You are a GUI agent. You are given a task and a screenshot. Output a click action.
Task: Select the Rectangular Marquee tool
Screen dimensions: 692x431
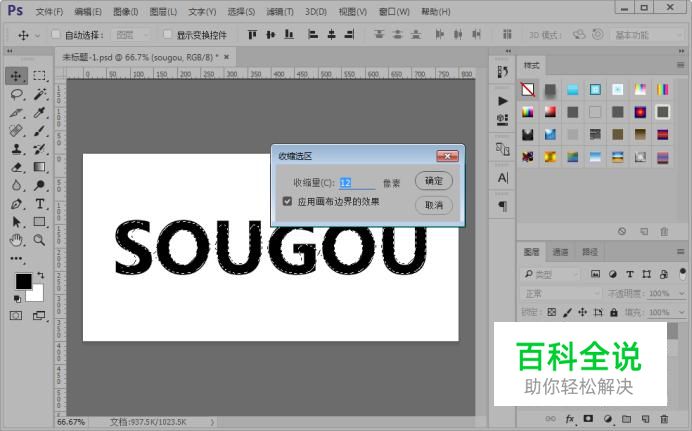39,76
